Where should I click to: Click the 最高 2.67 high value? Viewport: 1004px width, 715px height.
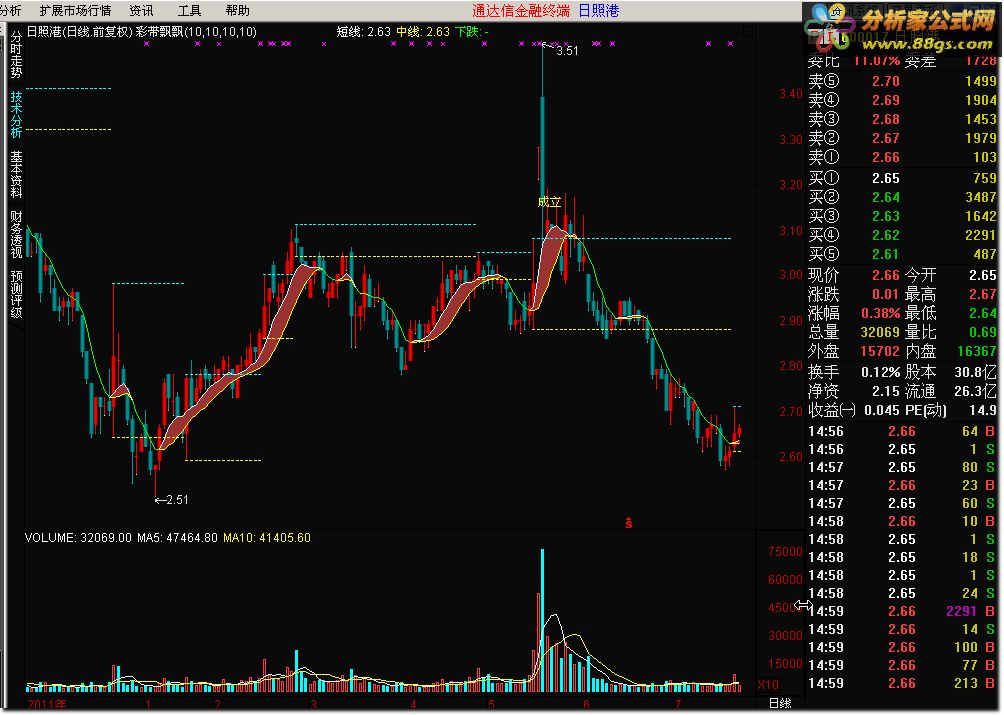click(983, 294)
